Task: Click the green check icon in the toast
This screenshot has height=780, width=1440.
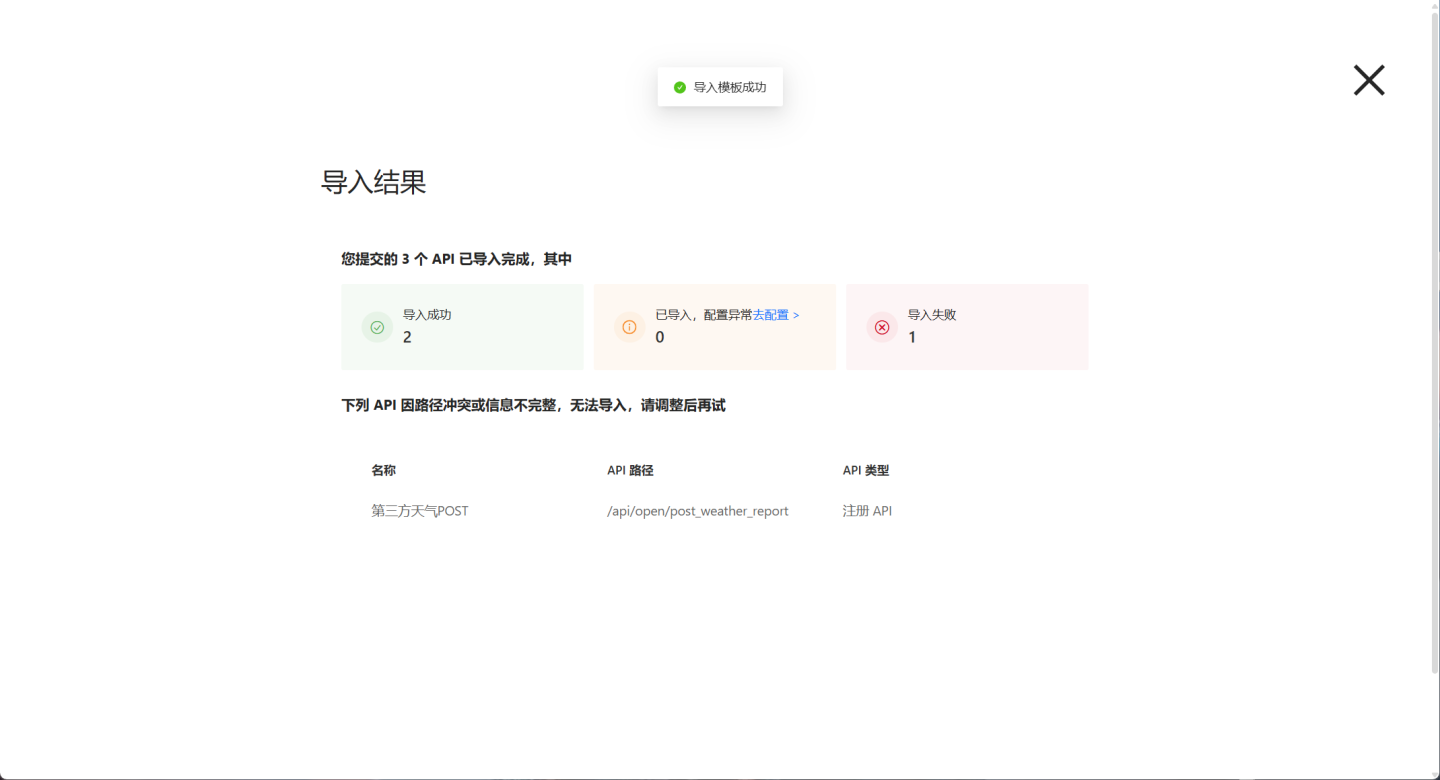Action: [680, 88]
